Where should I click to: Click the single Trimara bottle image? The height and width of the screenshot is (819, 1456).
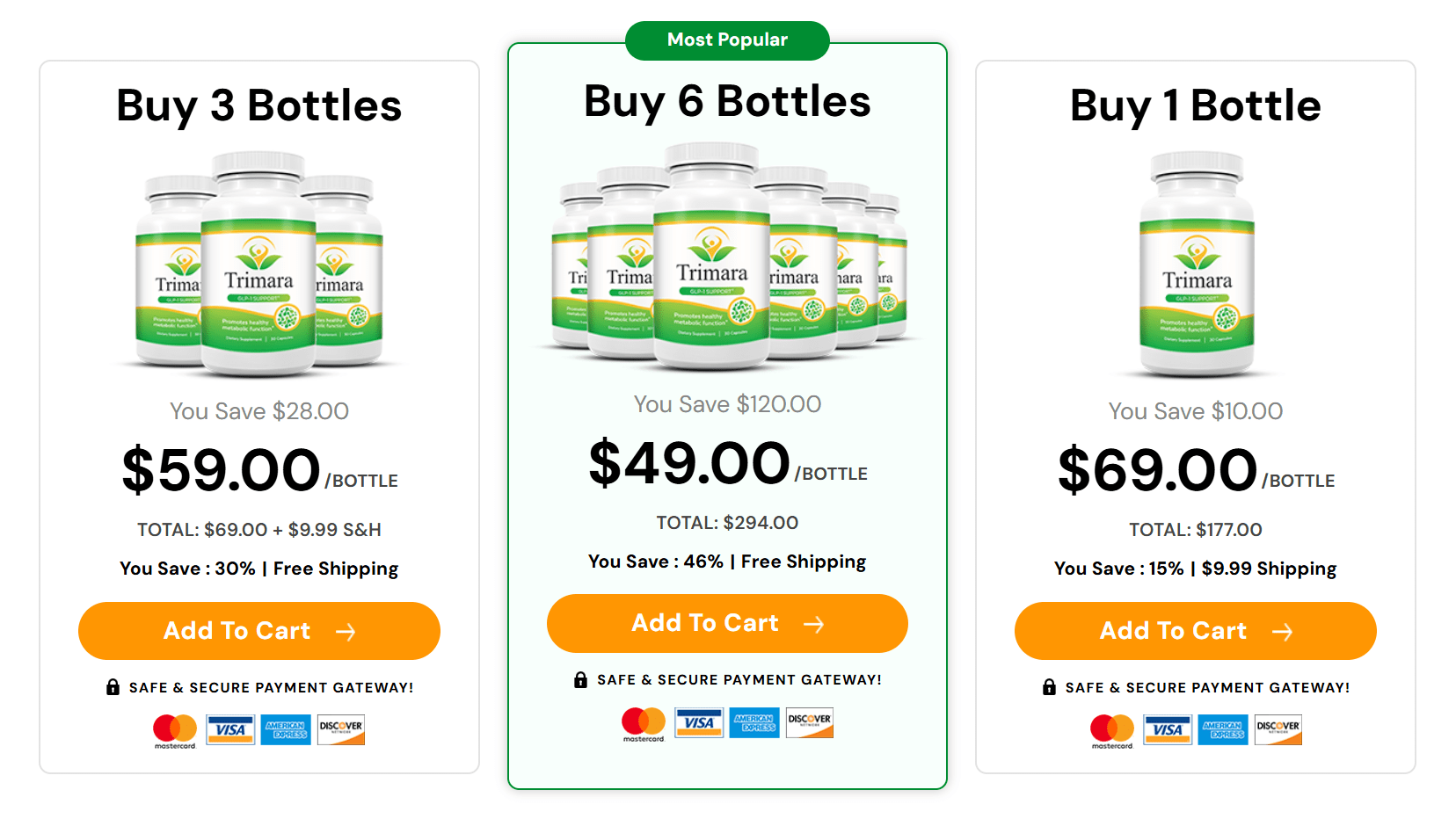[1196, 264]
